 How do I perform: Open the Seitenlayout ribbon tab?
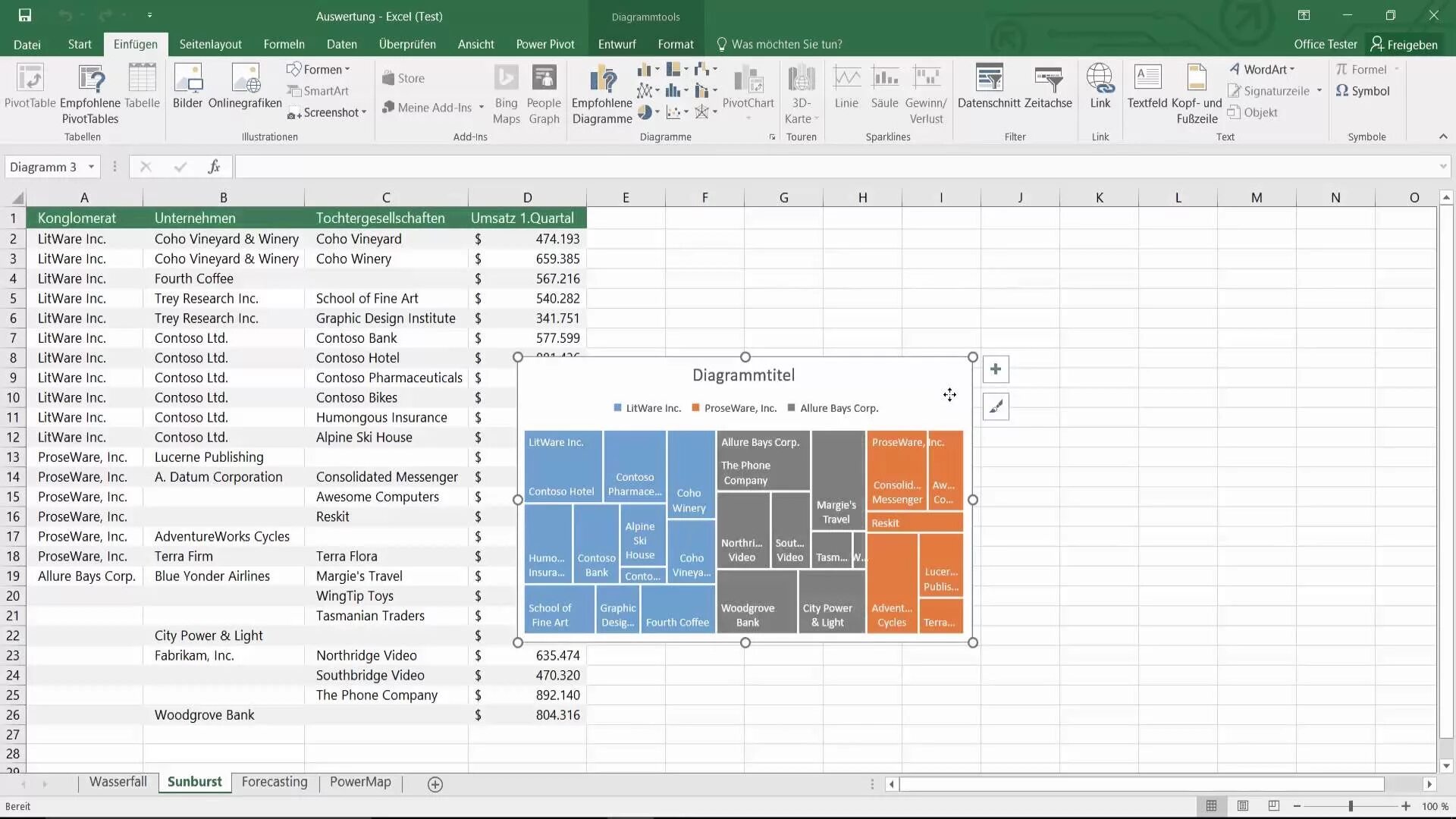pyautogui.click(x=210, y=44)
